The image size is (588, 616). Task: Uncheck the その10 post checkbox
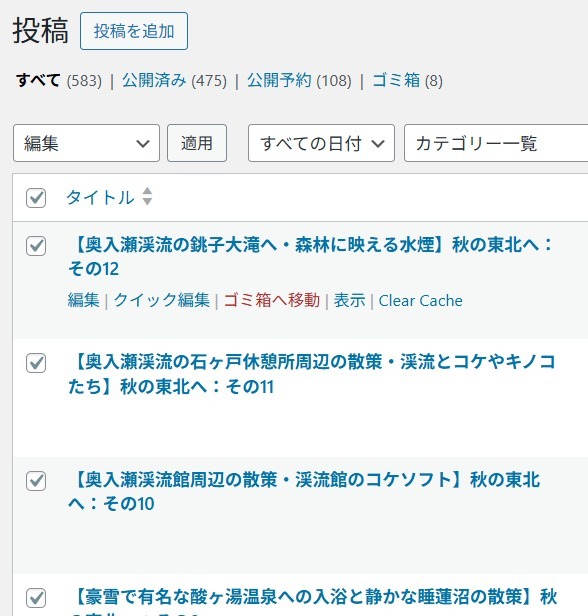click(x=36, y=481)
